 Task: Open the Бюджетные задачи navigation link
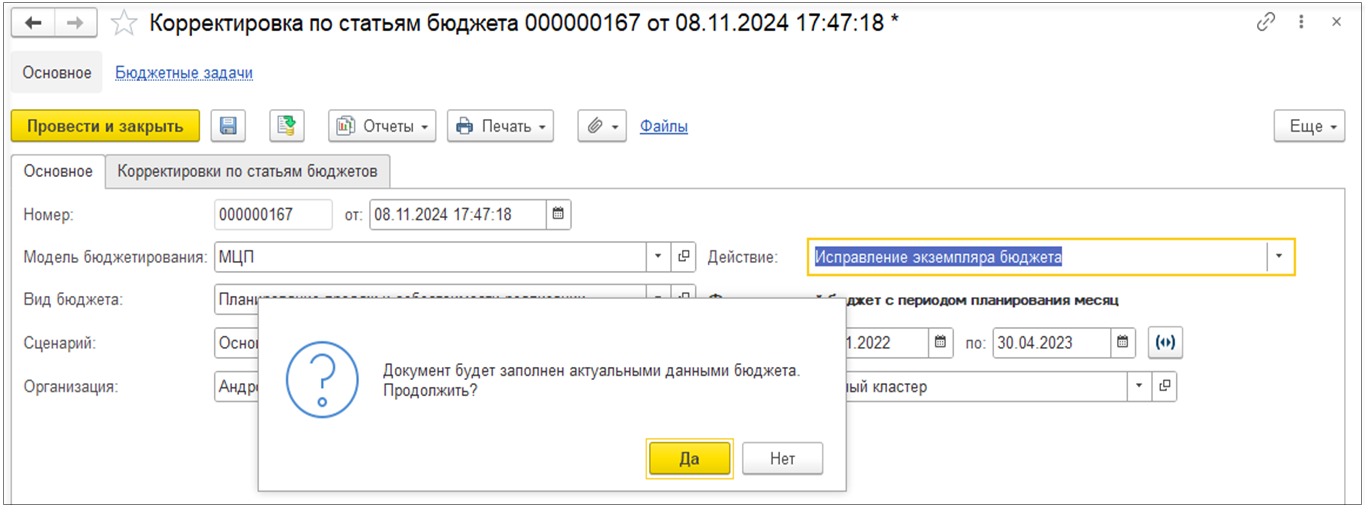pyautogui.click(x=184, y=72)
